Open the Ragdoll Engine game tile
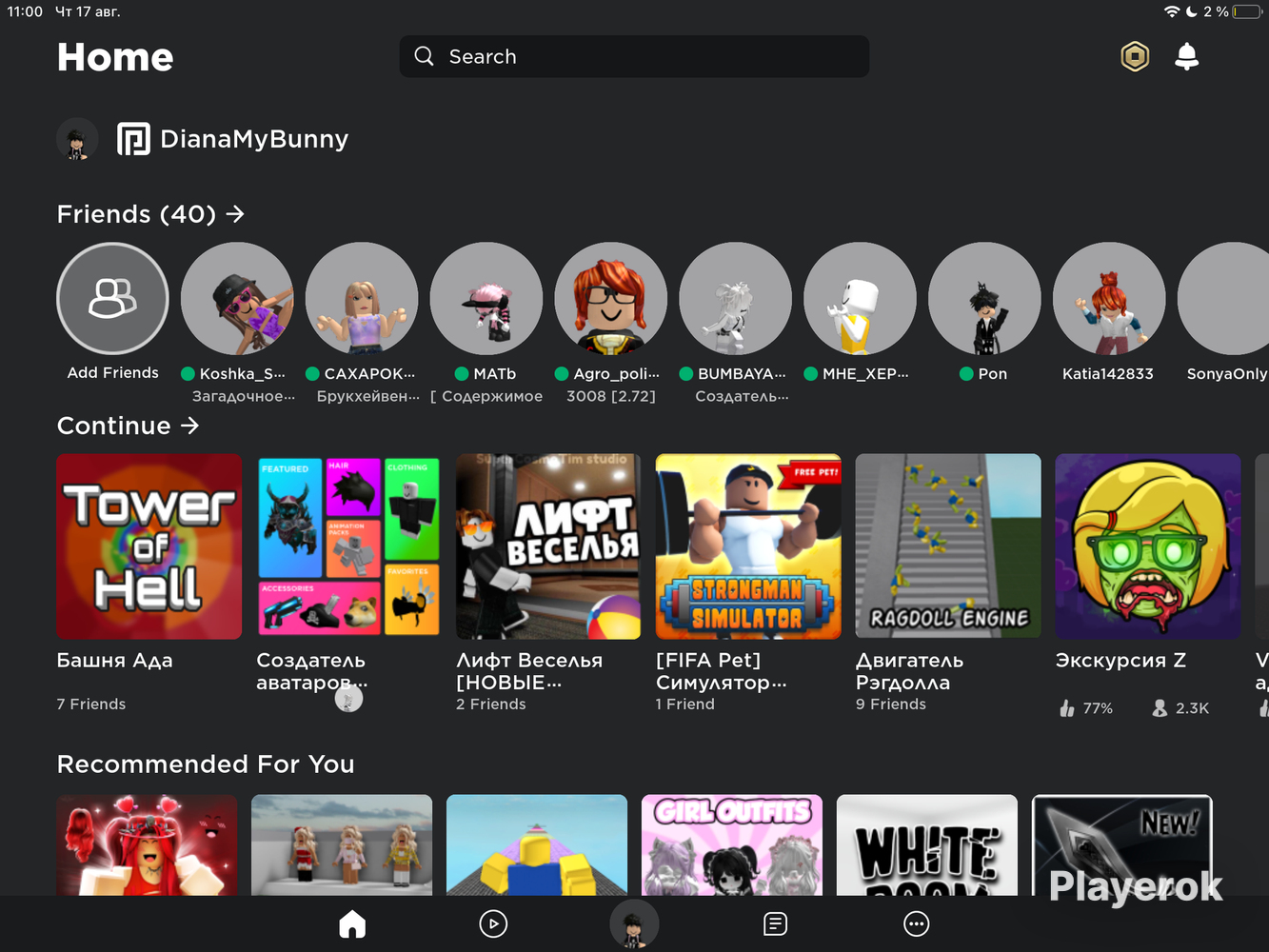This screenshot has width=1269, height=952. (x=948, y=546)
